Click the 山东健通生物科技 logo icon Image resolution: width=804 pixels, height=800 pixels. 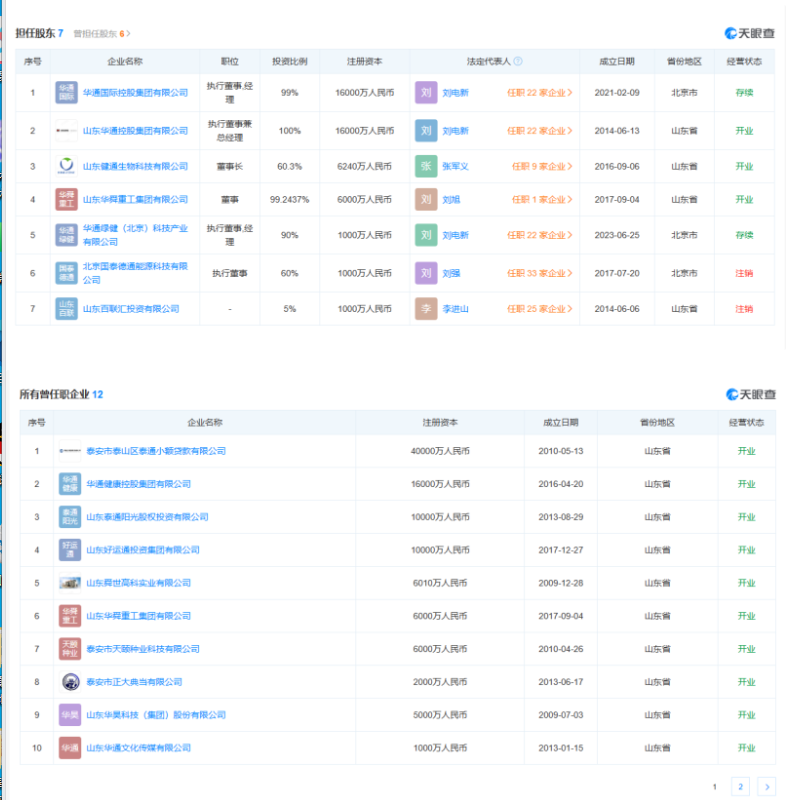point(66,166)
